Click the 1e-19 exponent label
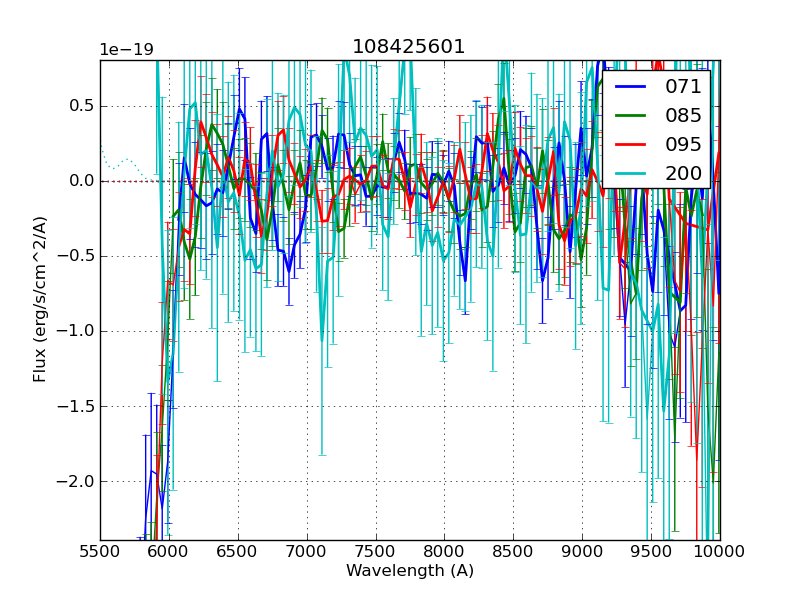Screen dimensions: 800x600 point(126,50)
